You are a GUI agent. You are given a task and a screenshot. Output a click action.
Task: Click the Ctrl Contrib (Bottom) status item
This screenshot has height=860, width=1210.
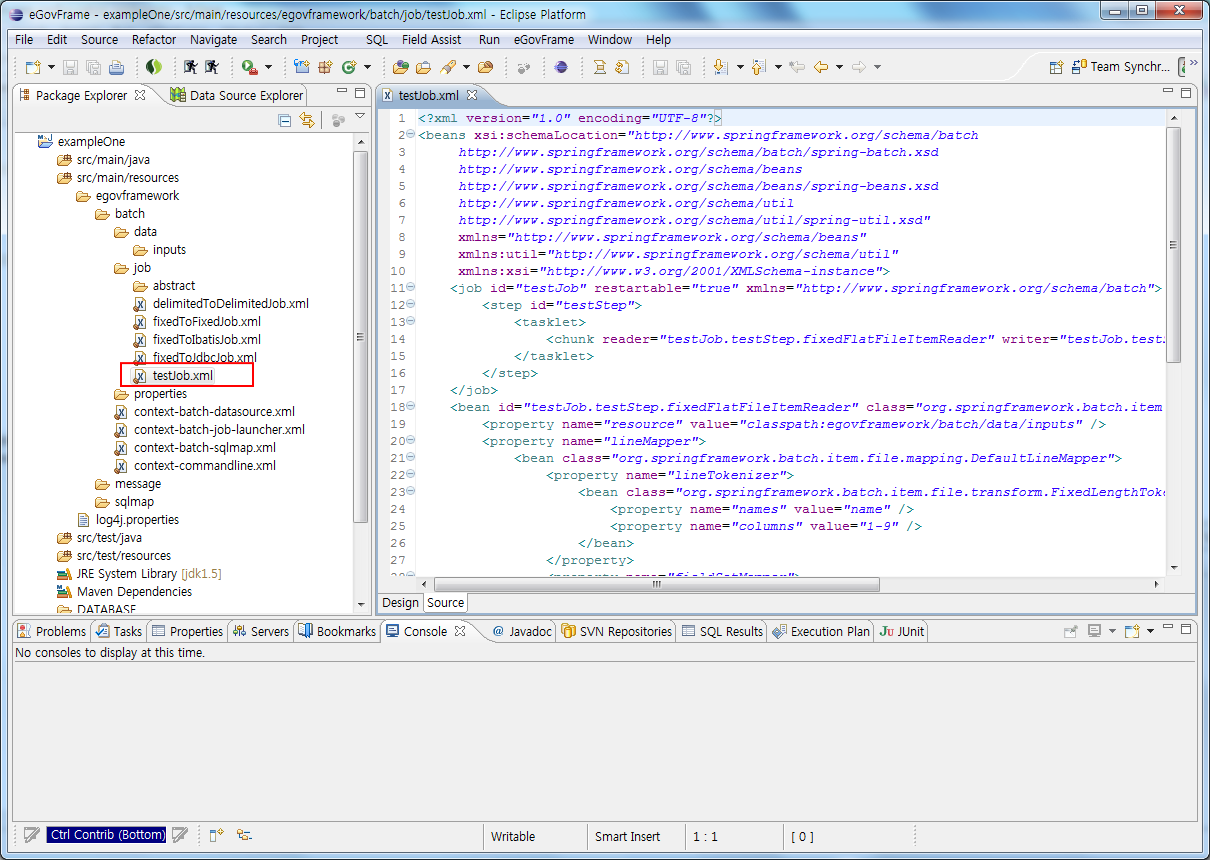pos(107,835)
